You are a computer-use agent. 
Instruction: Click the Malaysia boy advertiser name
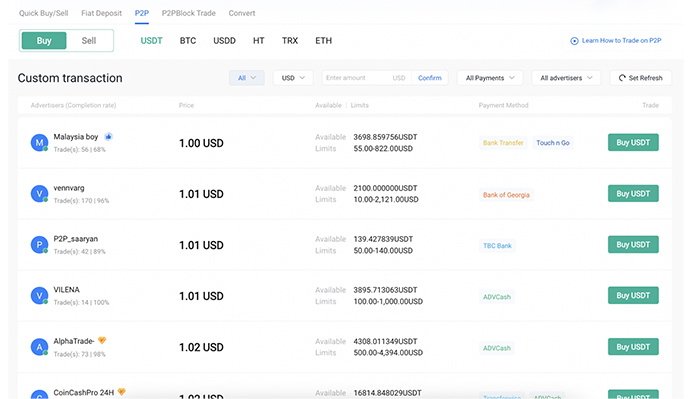click(76, 137)
